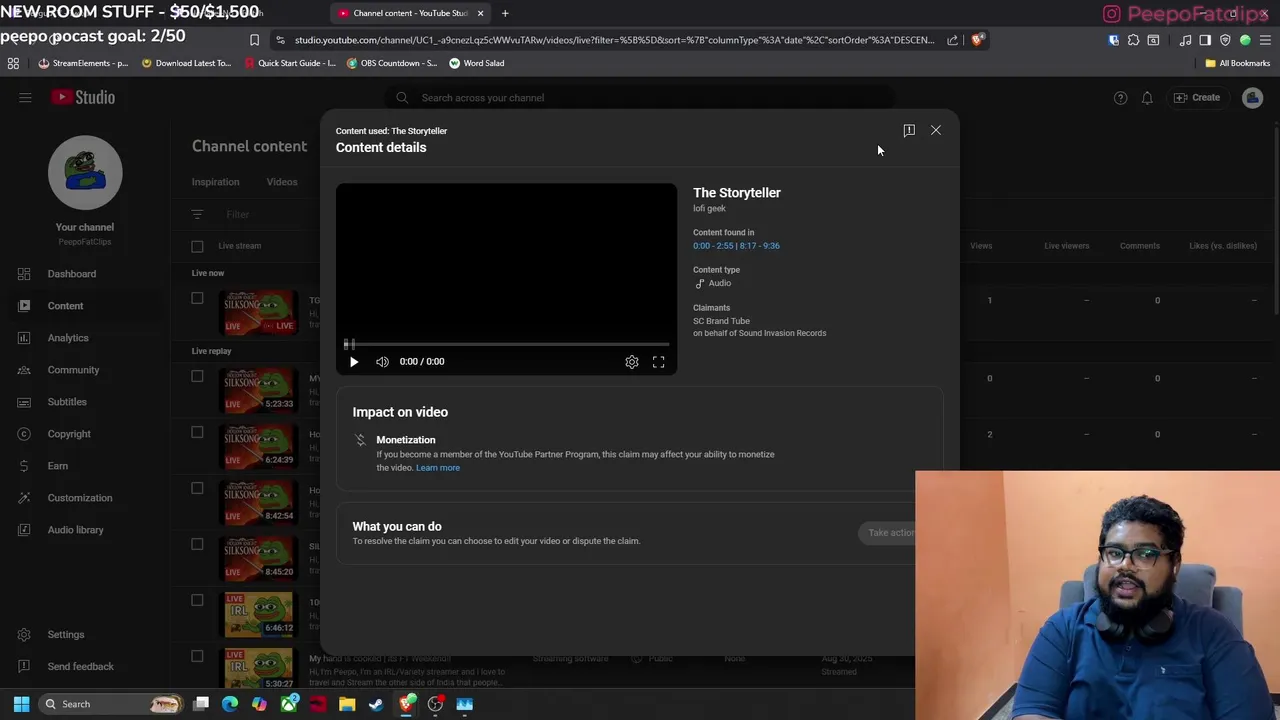Click the bookmark icon beside the URL
This screenshot has width=1280, height=720.
[x=254, y=40]
